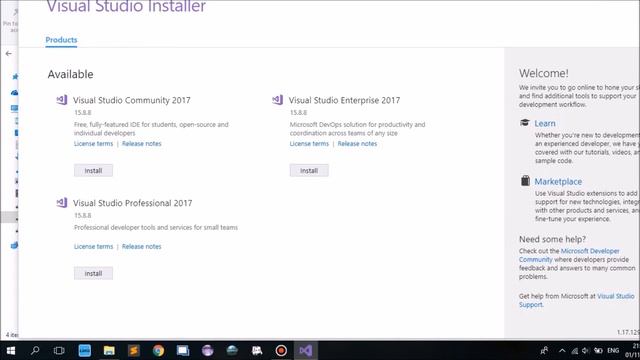Show hidden system tray icons
Viewport: 640px width, 360px height.
tap(562, 351)
